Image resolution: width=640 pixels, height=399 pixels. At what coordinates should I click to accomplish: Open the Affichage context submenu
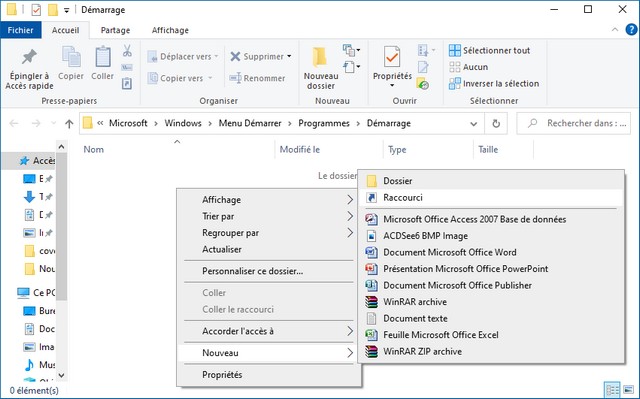click(x=269, y=200)
